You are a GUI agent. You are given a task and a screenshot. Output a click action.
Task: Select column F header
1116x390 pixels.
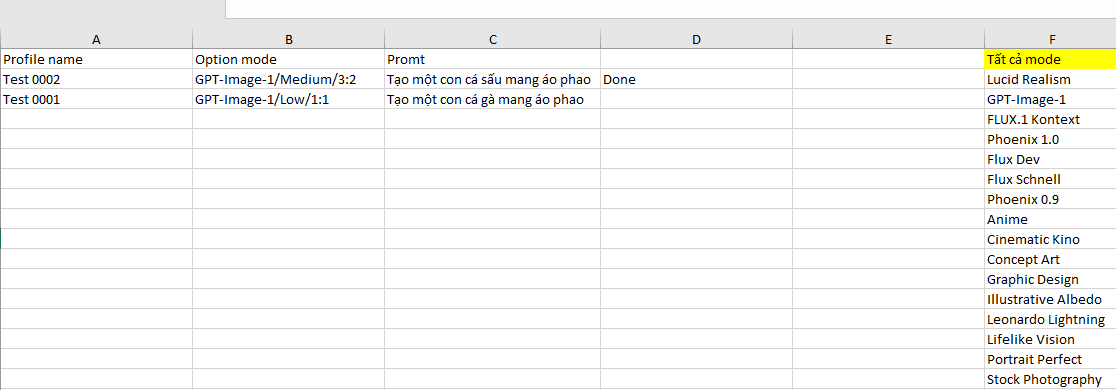click(1051, 40)
